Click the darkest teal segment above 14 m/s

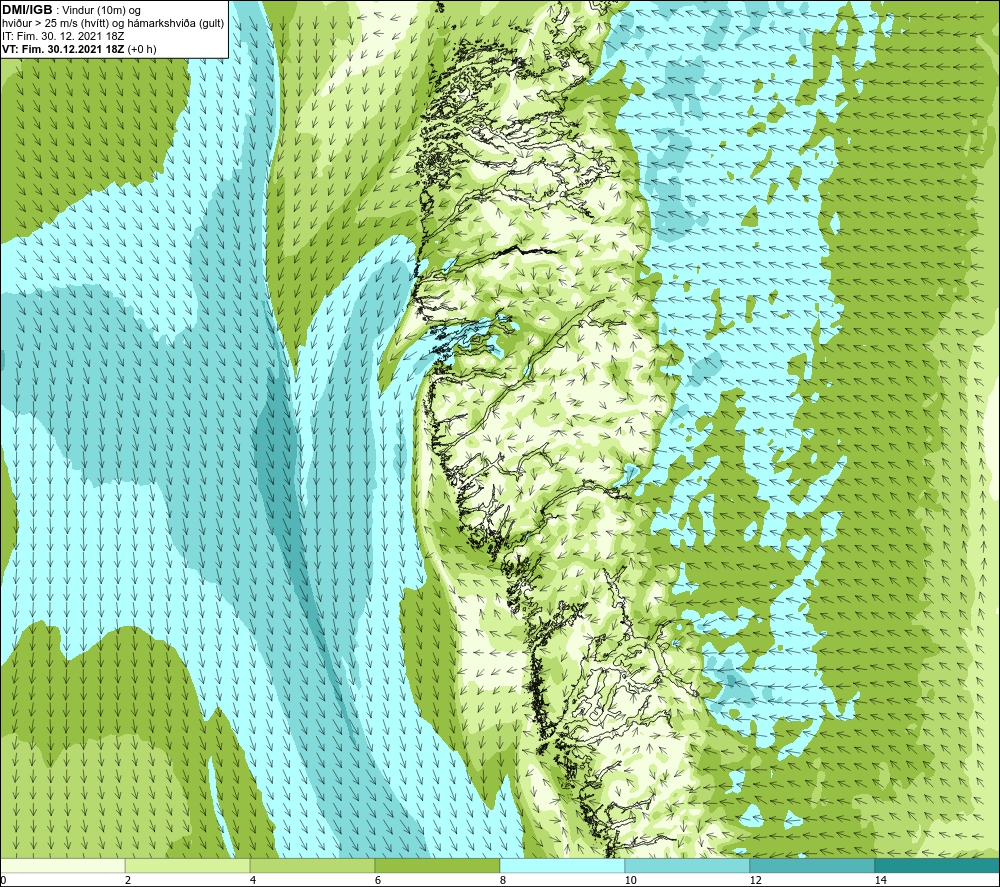click(x=937, y=865)
